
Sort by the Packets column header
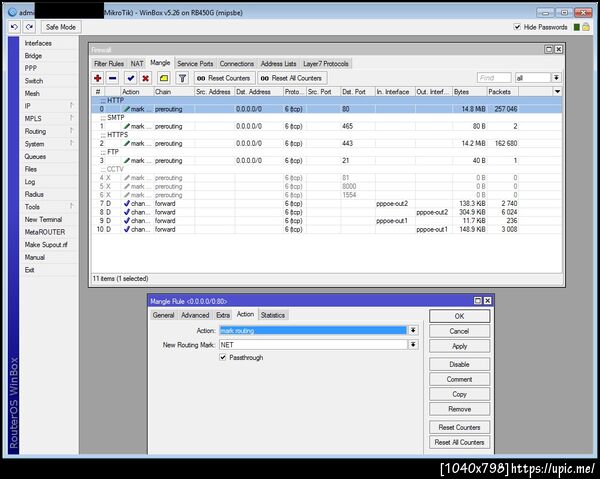502,92
